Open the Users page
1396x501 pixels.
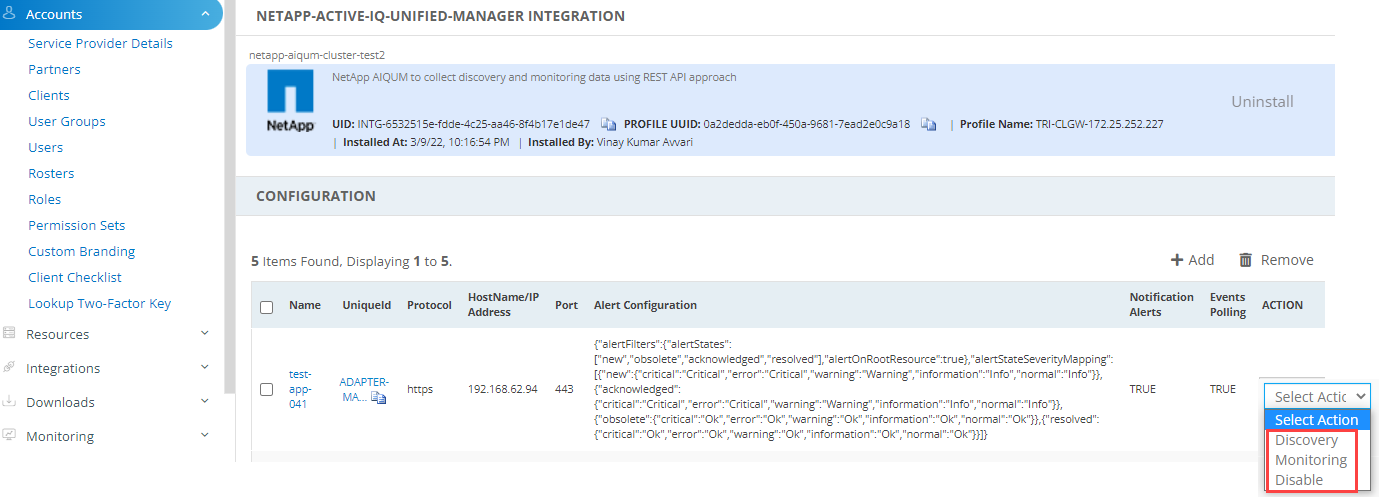tap(45, 147)
